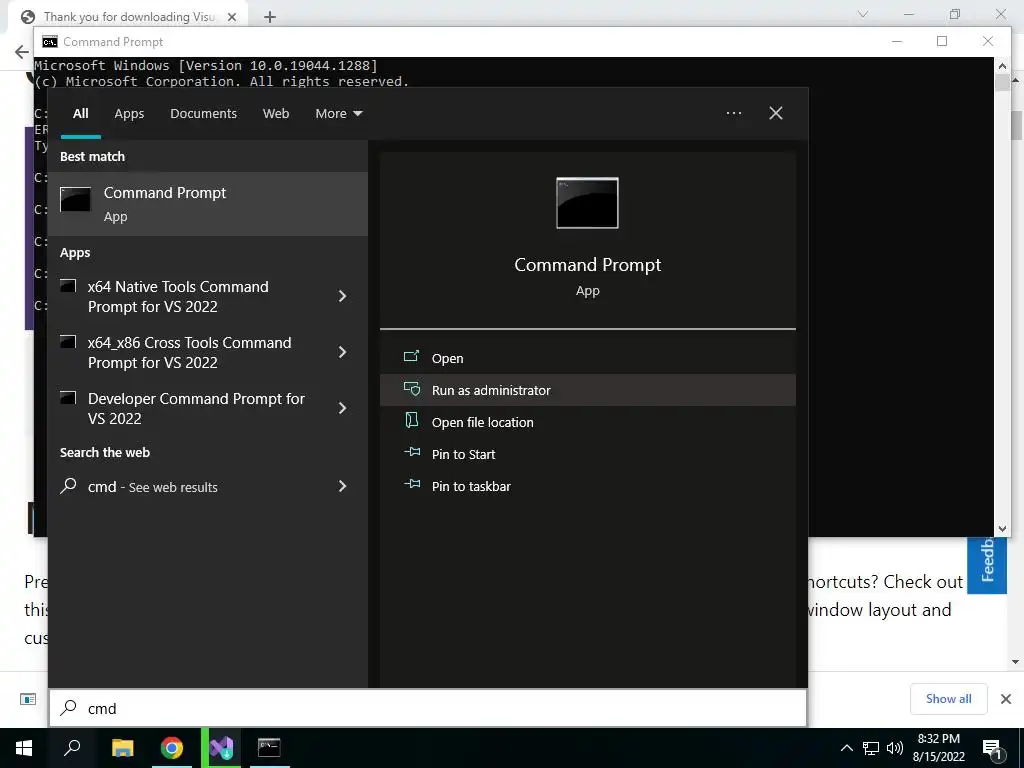Close the Chrome downloads bar
This screenshot has height=768, width=1024.
point(1006,699)
